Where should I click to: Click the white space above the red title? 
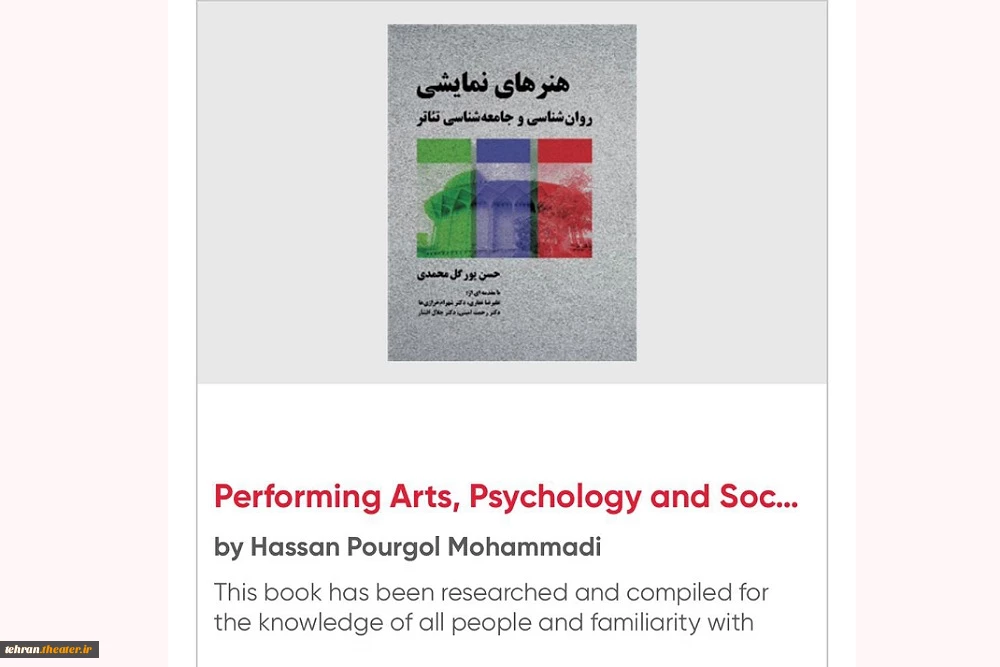point(512,430)
